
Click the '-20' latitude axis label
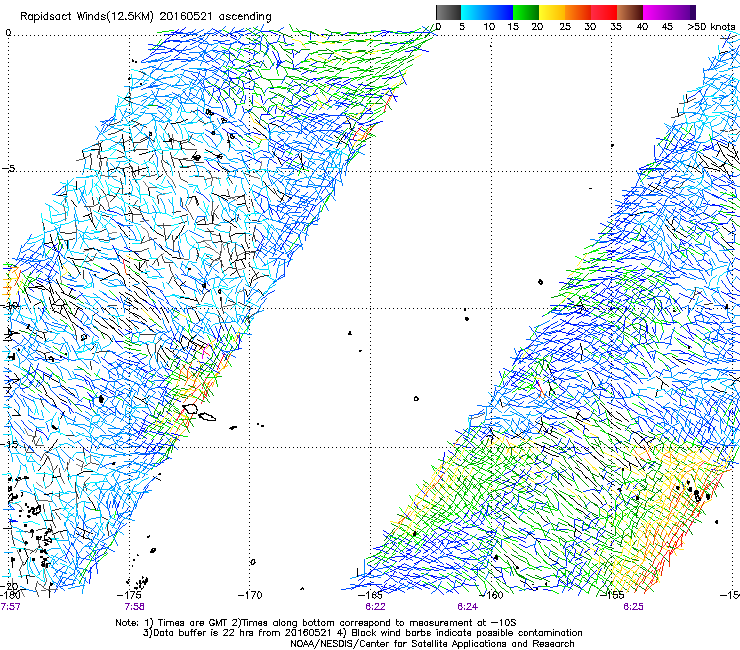pyautogui.click(x=10, y=586)
